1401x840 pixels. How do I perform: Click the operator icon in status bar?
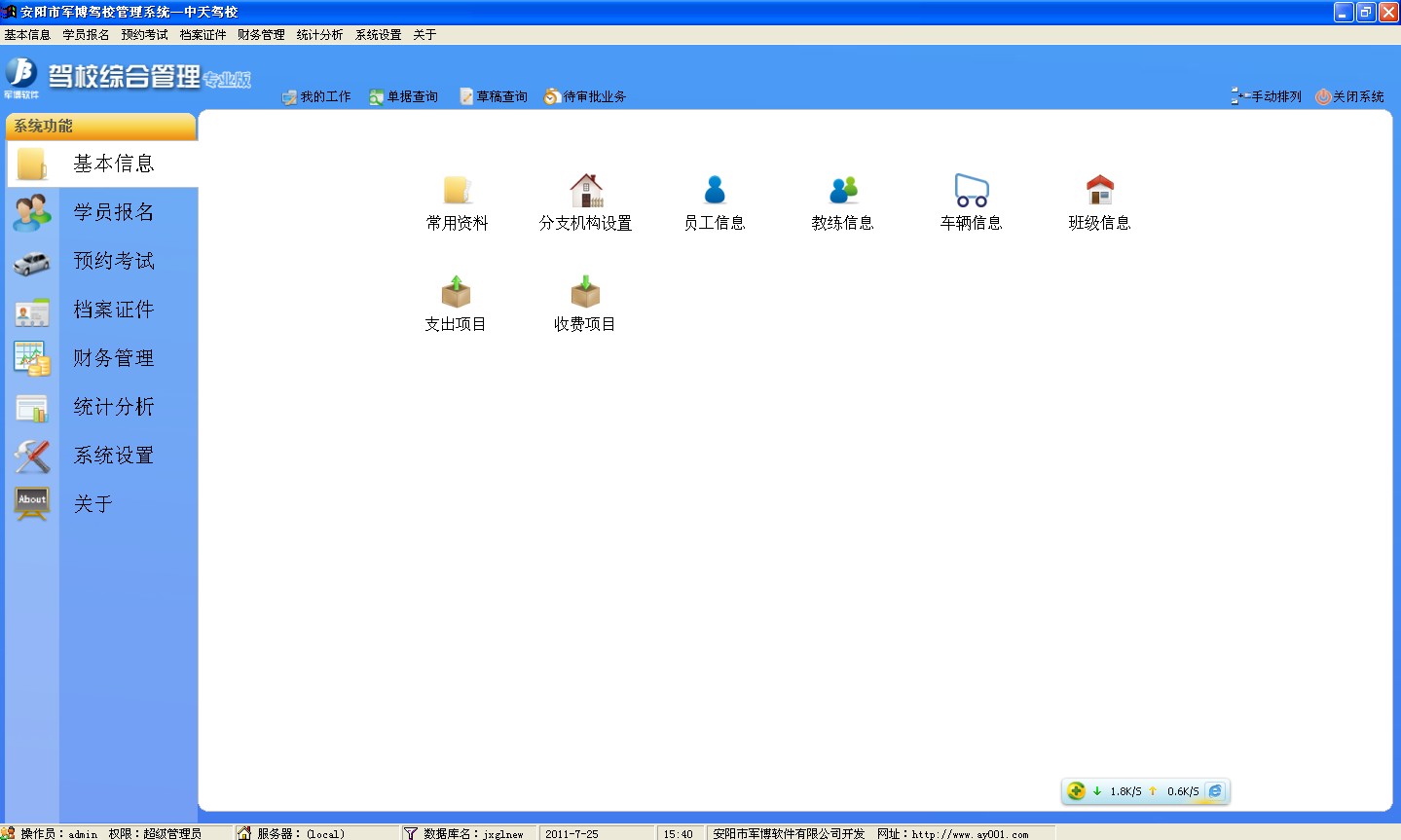coord(9,833)
